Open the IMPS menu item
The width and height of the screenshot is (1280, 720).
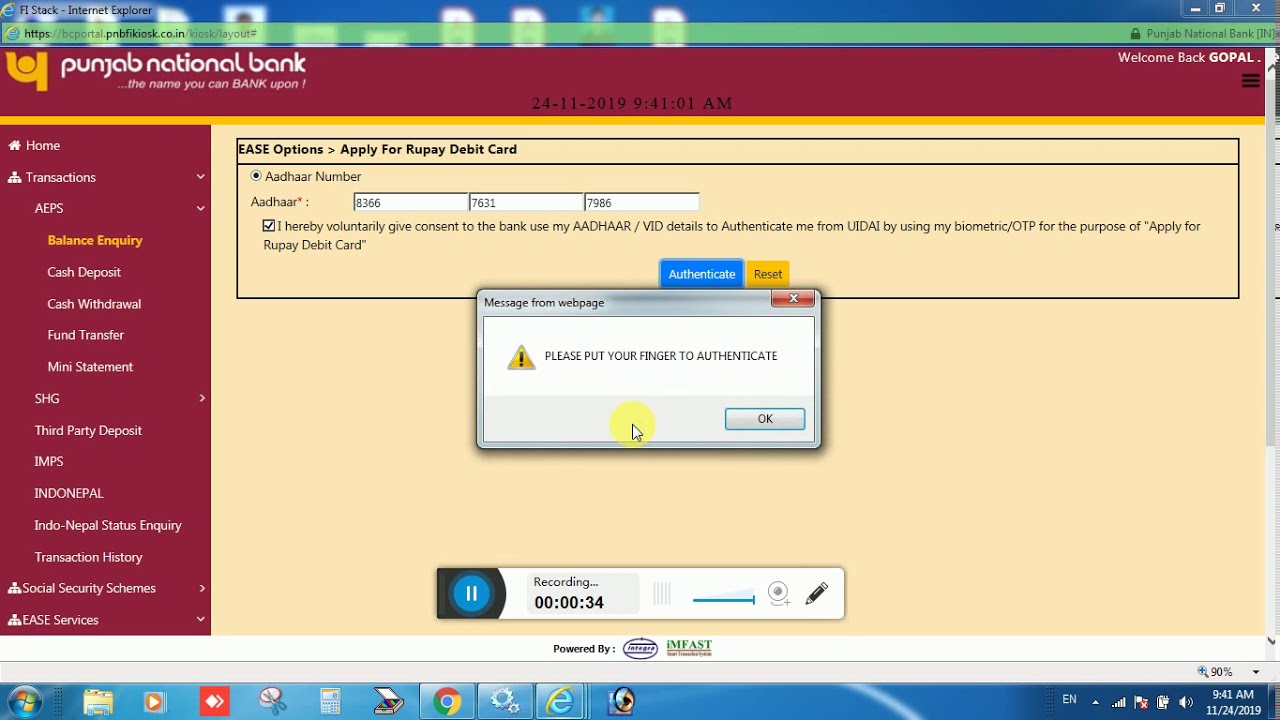[x=49, y=461]
